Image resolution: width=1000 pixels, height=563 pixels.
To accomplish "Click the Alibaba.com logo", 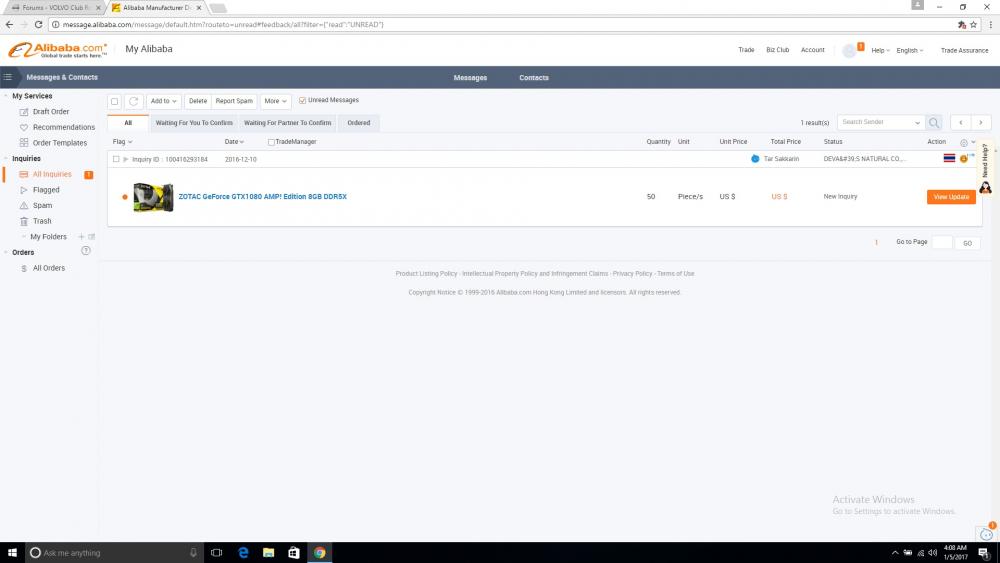I will pyautogui.click(x=57, y=50).
